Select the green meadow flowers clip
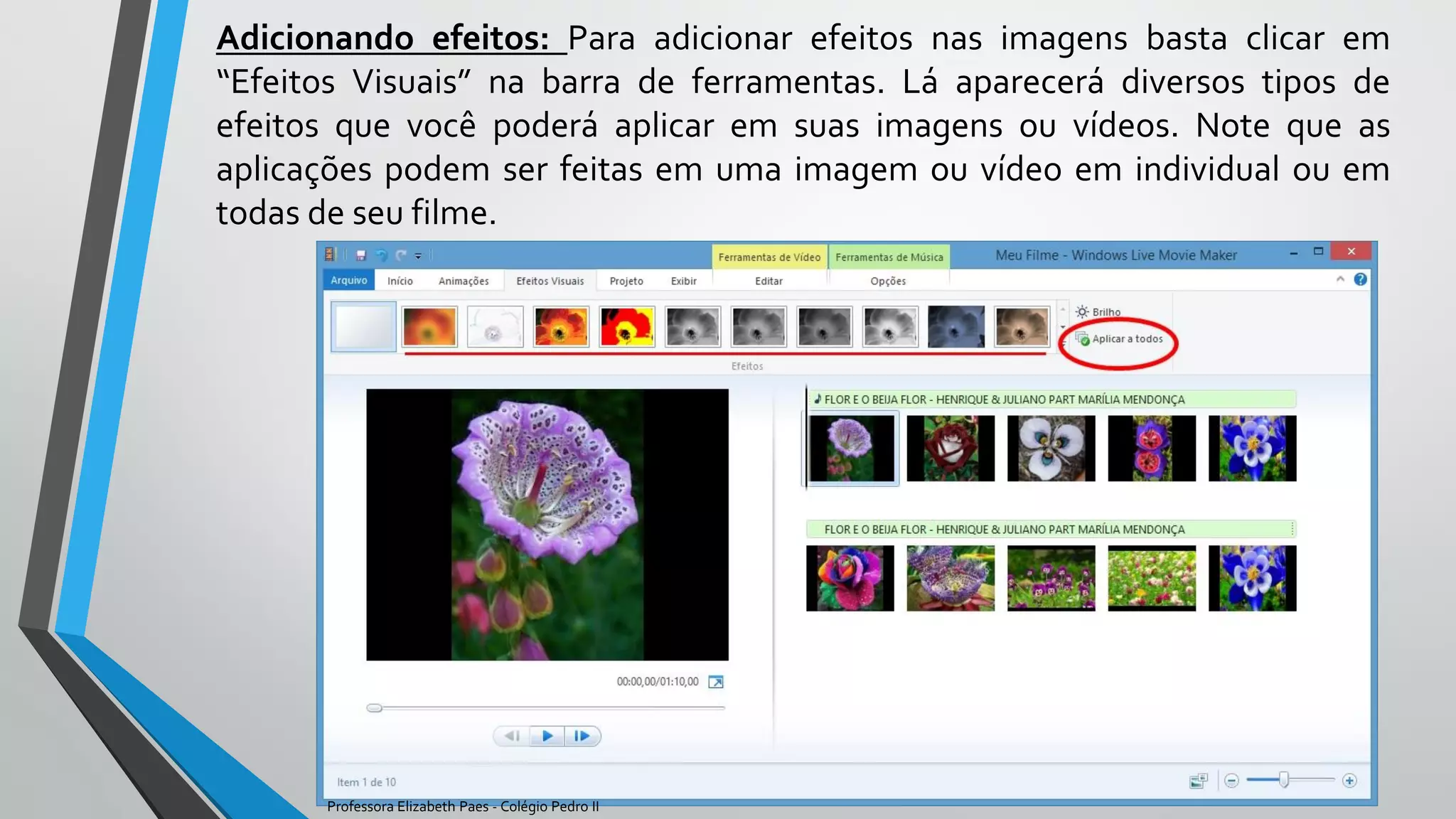The height and width of the screenshot is (819, 1456). (x=1152, y=578)
